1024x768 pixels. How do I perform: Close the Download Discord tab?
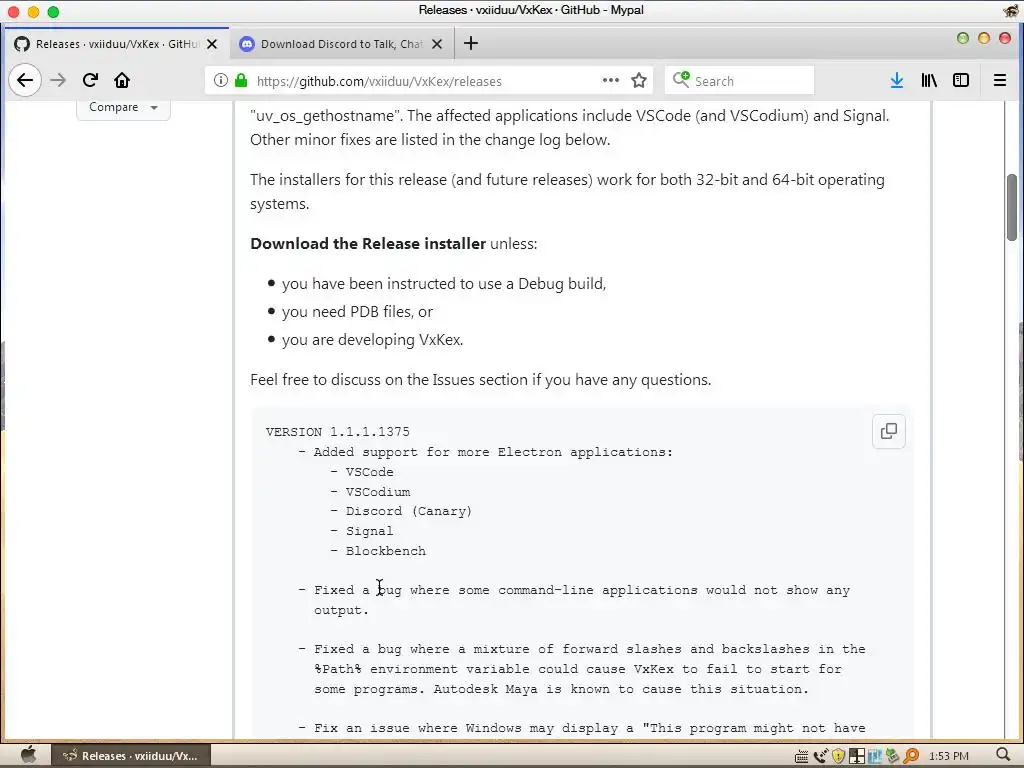[x=437, y=44]
